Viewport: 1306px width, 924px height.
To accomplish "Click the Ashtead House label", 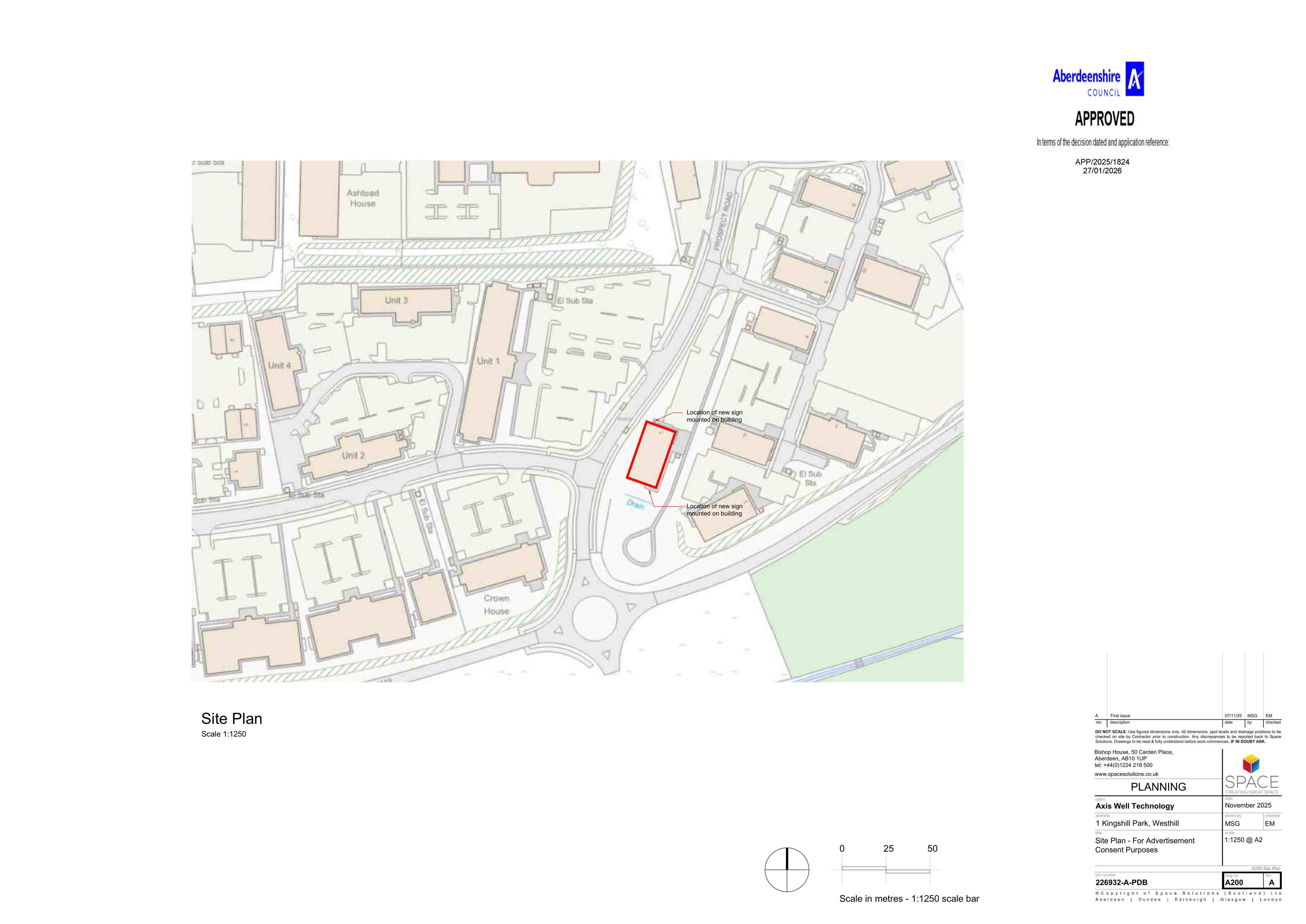I will [362, 198].
